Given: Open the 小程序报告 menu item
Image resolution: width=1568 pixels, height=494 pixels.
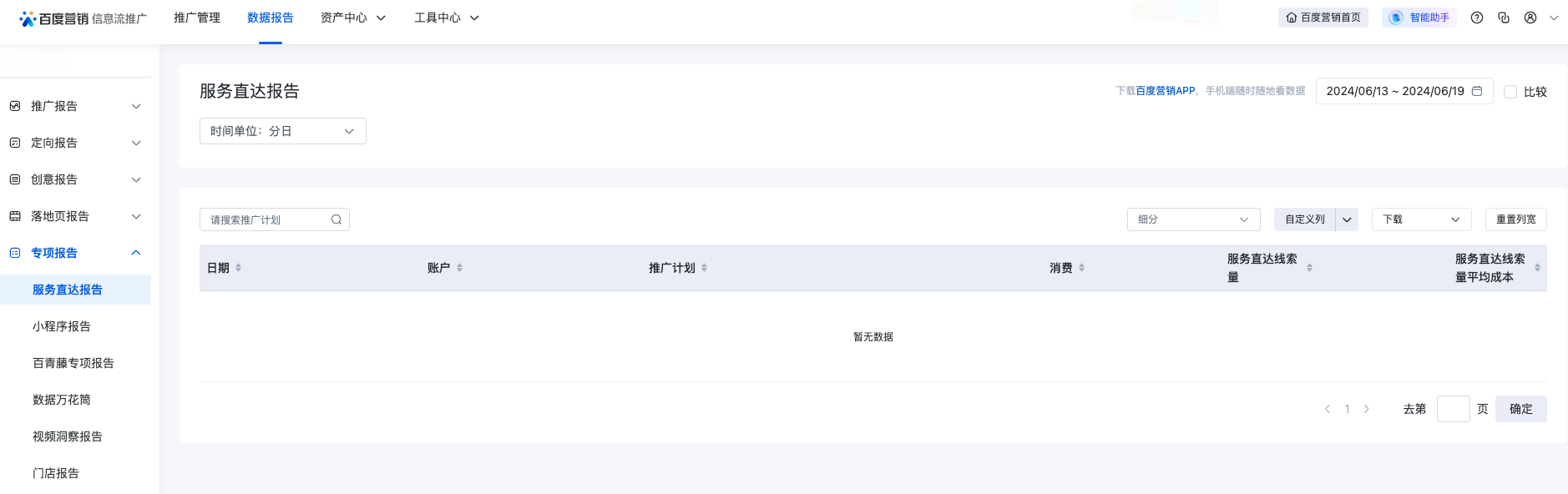Looking at the screenshot, I should (62, 326).
